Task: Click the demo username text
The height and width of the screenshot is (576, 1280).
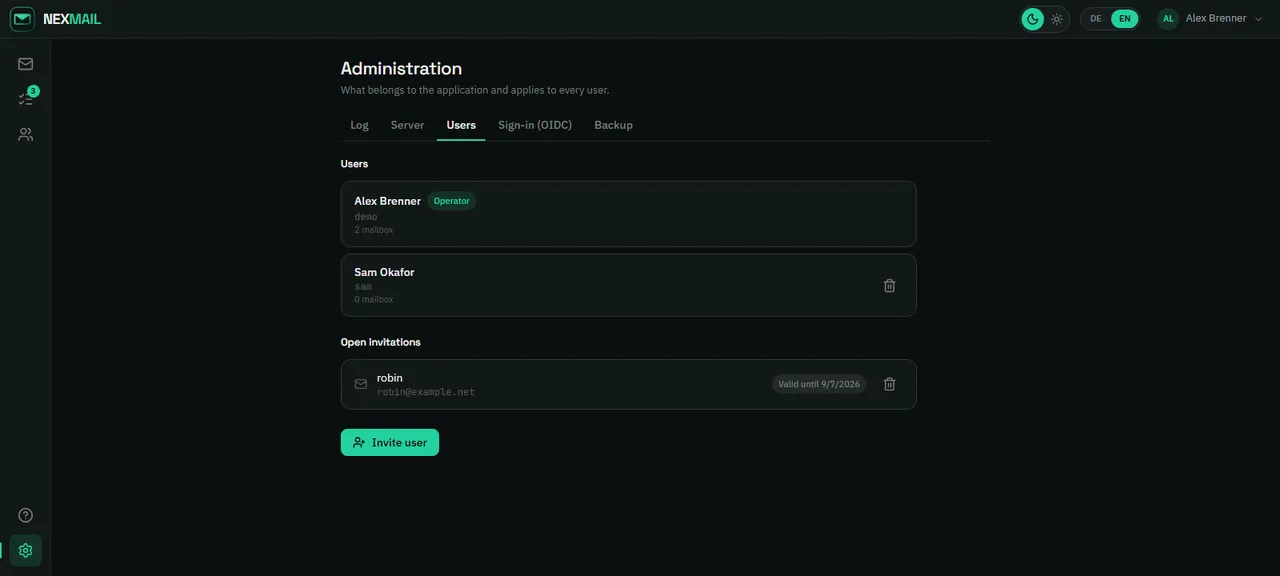Action: (x=366, y=217)
